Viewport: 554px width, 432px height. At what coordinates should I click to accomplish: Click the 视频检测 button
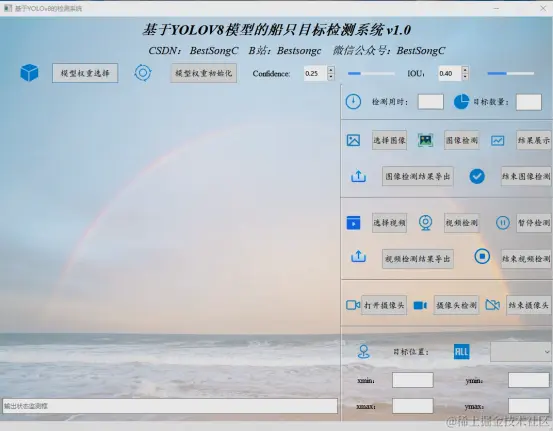coord(462,223)
